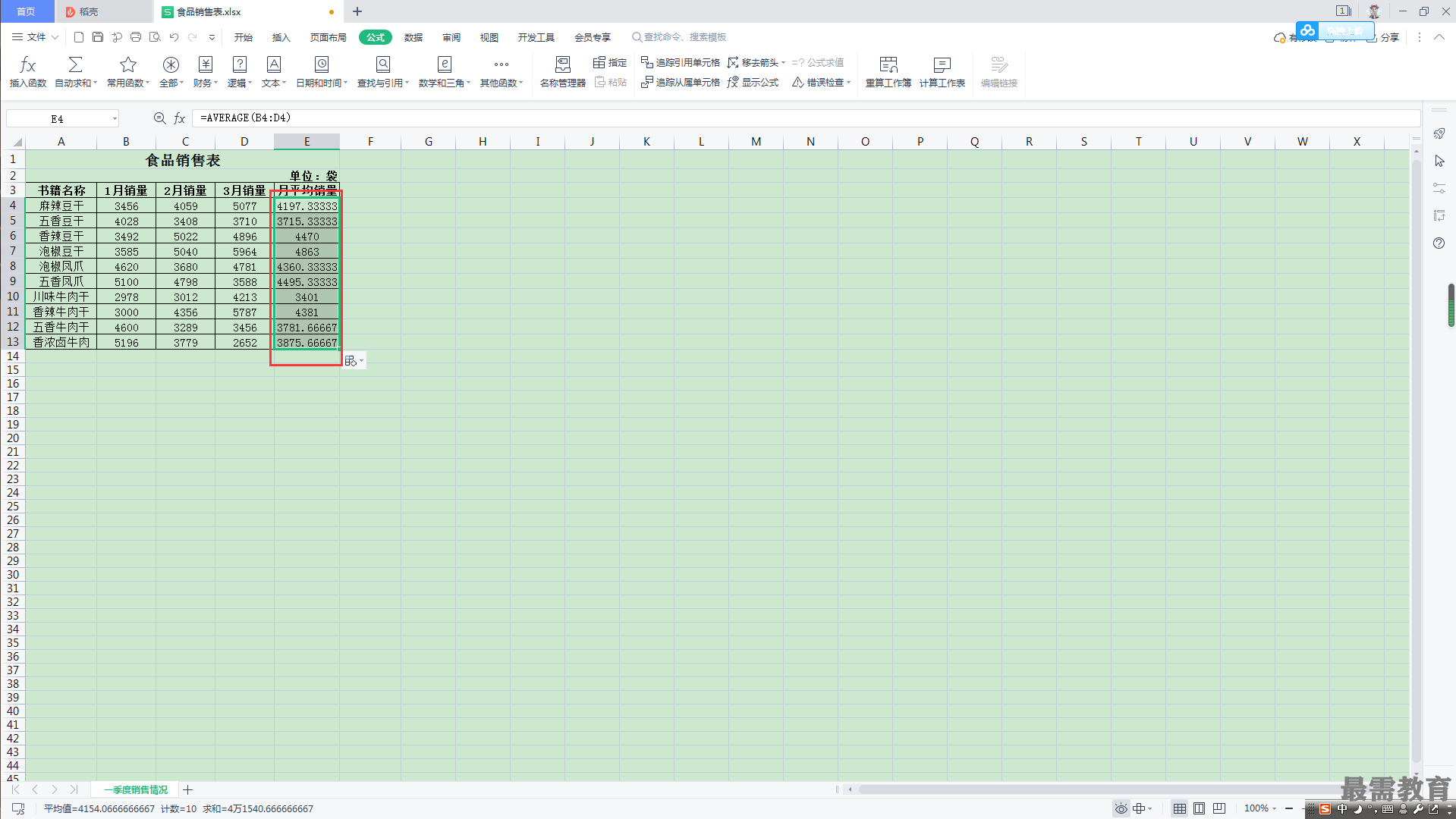1456x819 pixels.
Task: Open Lookup and Reference functions icon
Action: (383, 65)
